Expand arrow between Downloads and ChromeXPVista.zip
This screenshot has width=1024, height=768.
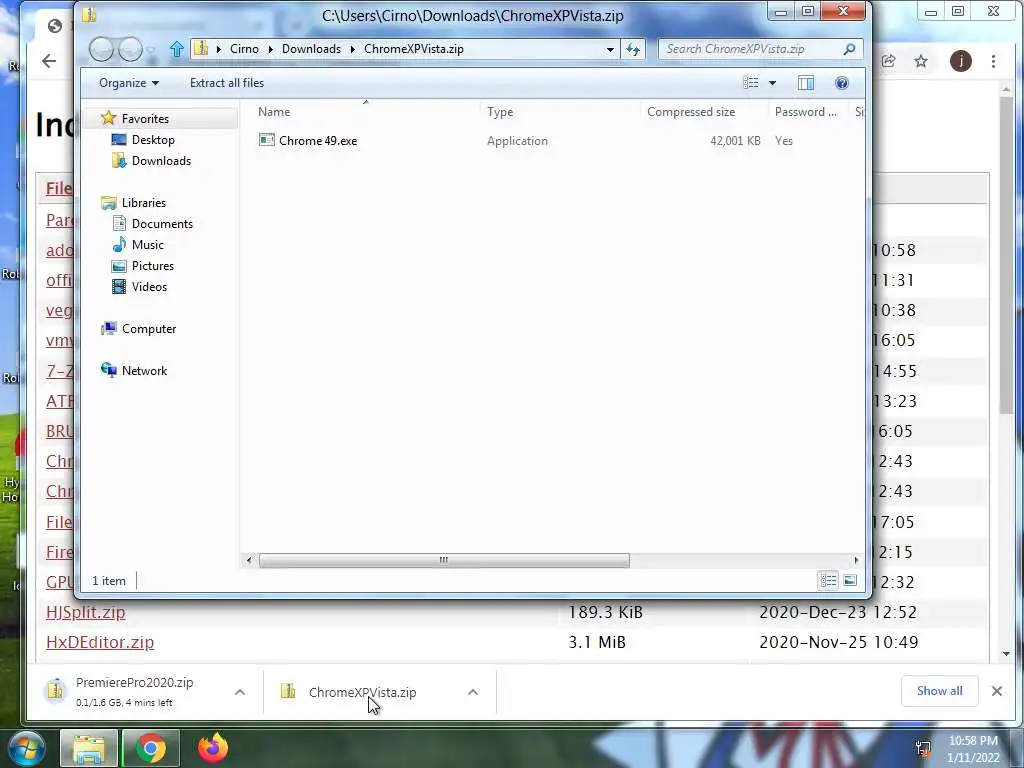(x=353, y=49)
